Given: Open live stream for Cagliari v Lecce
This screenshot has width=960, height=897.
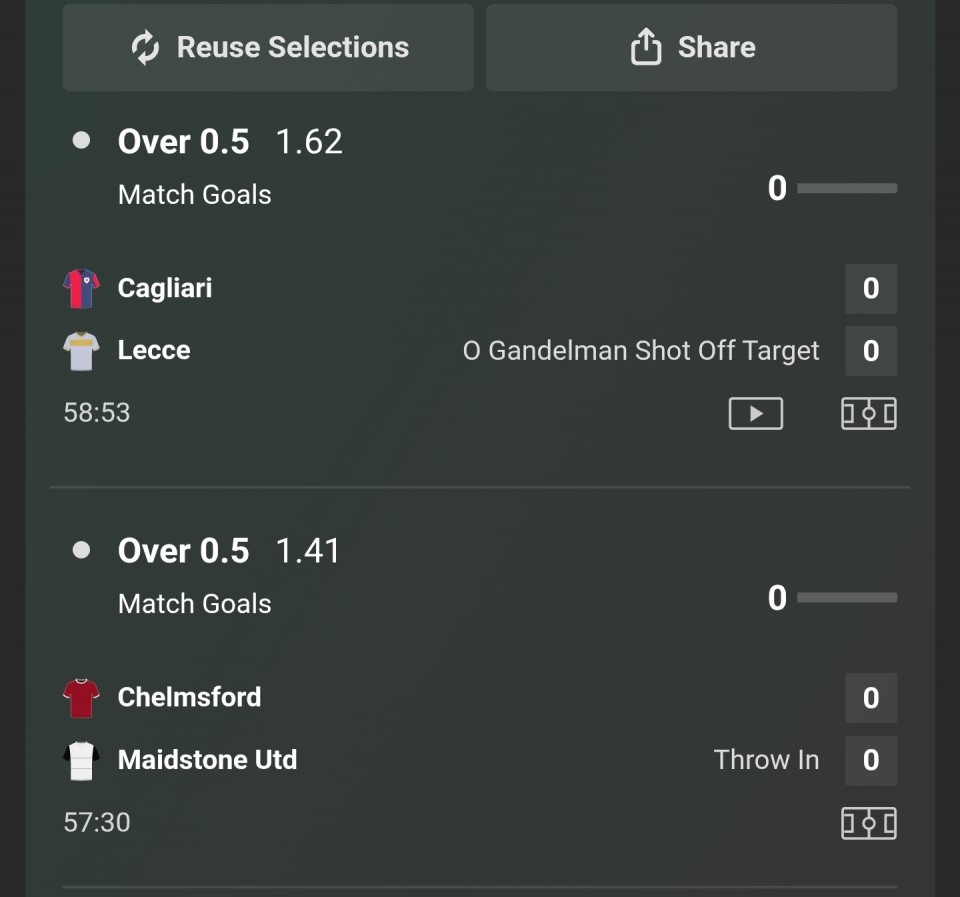Looking at the screenshot, I should click(755, 413).
